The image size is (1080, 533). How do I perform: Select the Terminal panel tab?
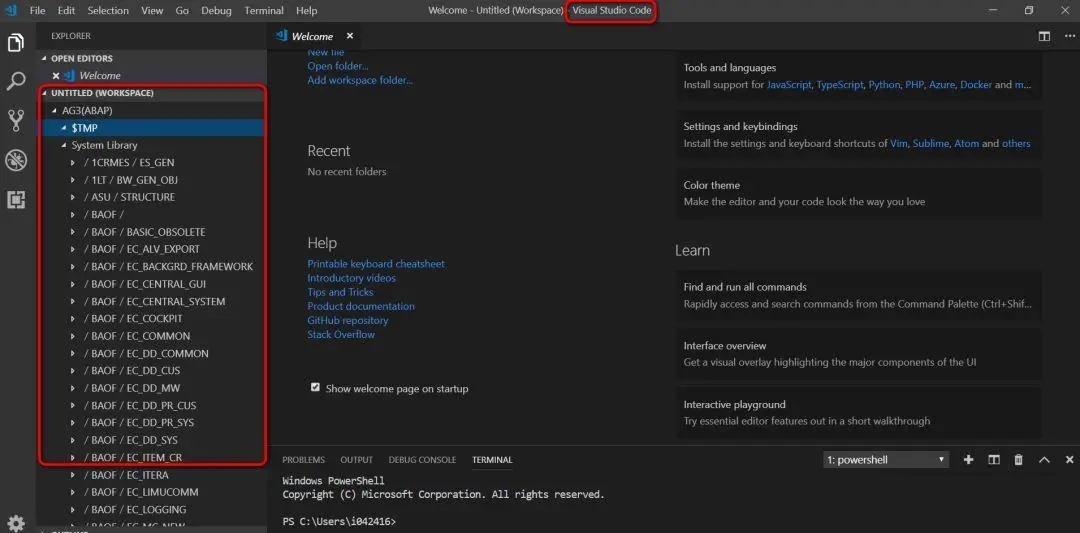(x=492, y=460)
